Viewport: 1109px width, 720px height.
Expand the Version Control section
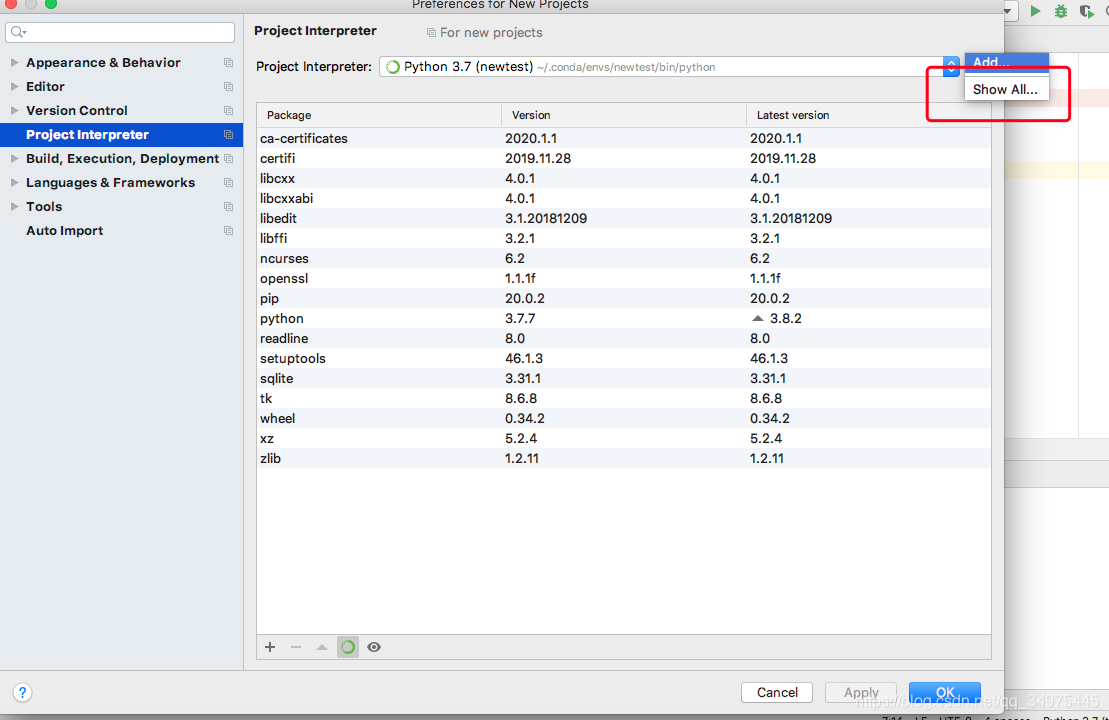pyautogui.click(x=14, y=110)
